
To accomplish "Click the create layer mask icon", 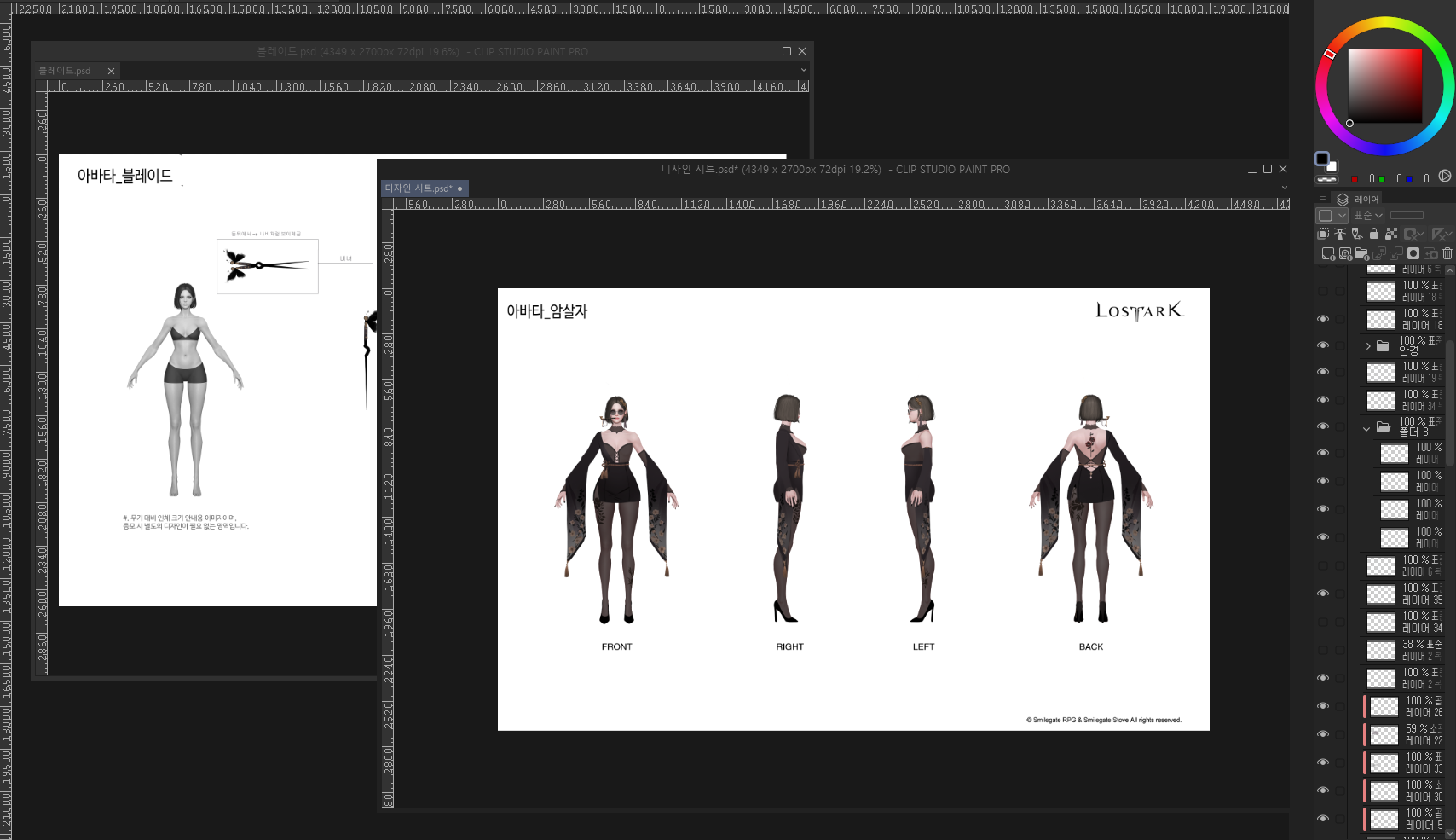I will pyautogui.click(x=1413, y=253).
